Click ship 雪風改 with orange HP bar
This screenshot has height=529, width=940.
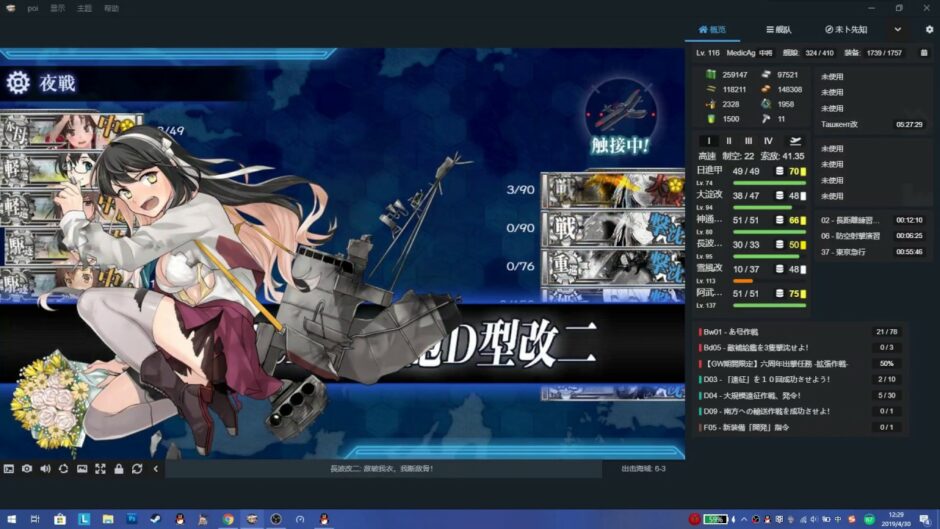709,268
